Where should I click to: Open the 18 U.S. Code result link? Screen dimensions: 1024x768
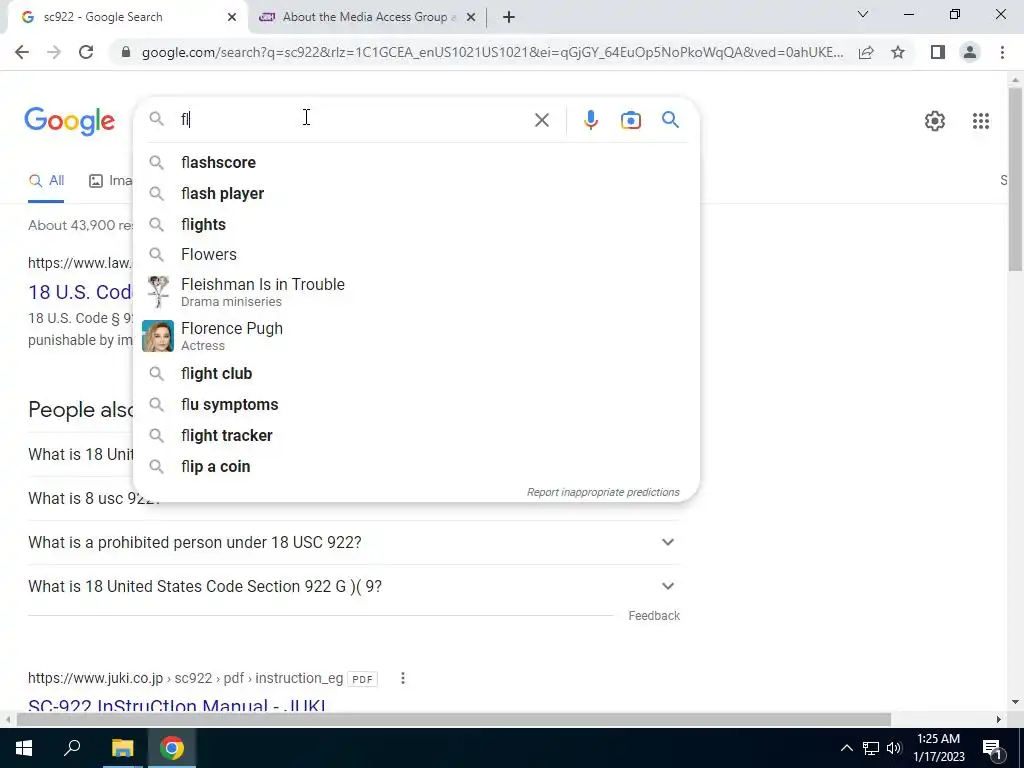[80, 292]
